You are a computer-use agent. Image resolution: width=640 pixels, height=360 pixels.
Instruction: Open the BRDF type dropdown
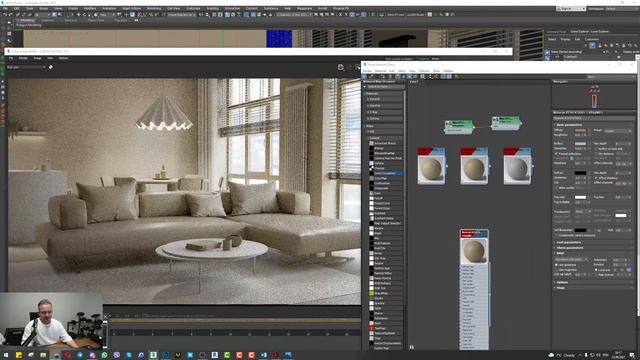pyautogui.click(x=571, y=260)
